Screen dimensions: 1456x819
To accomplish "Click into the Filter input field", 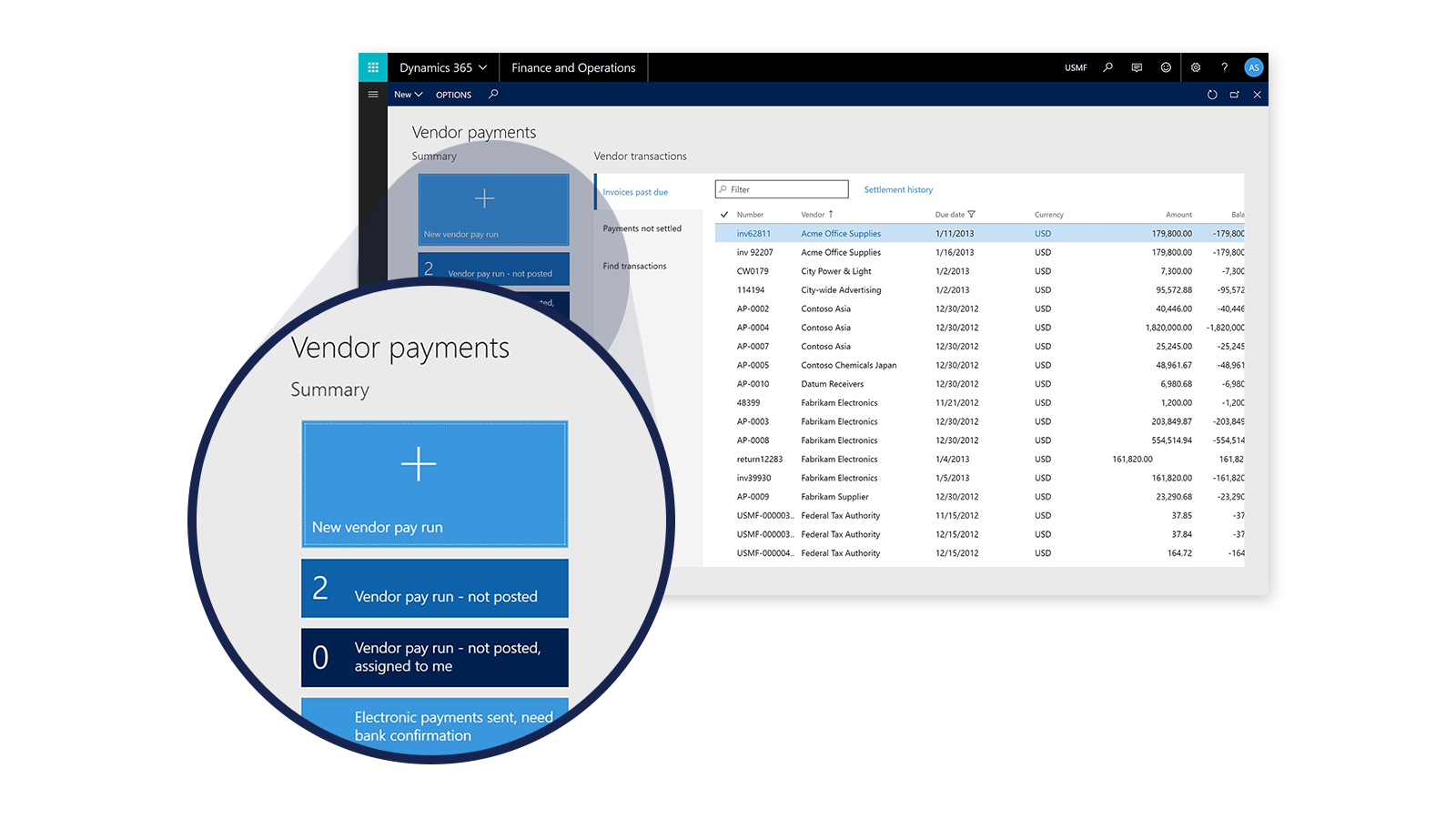I will coord(782,189).
